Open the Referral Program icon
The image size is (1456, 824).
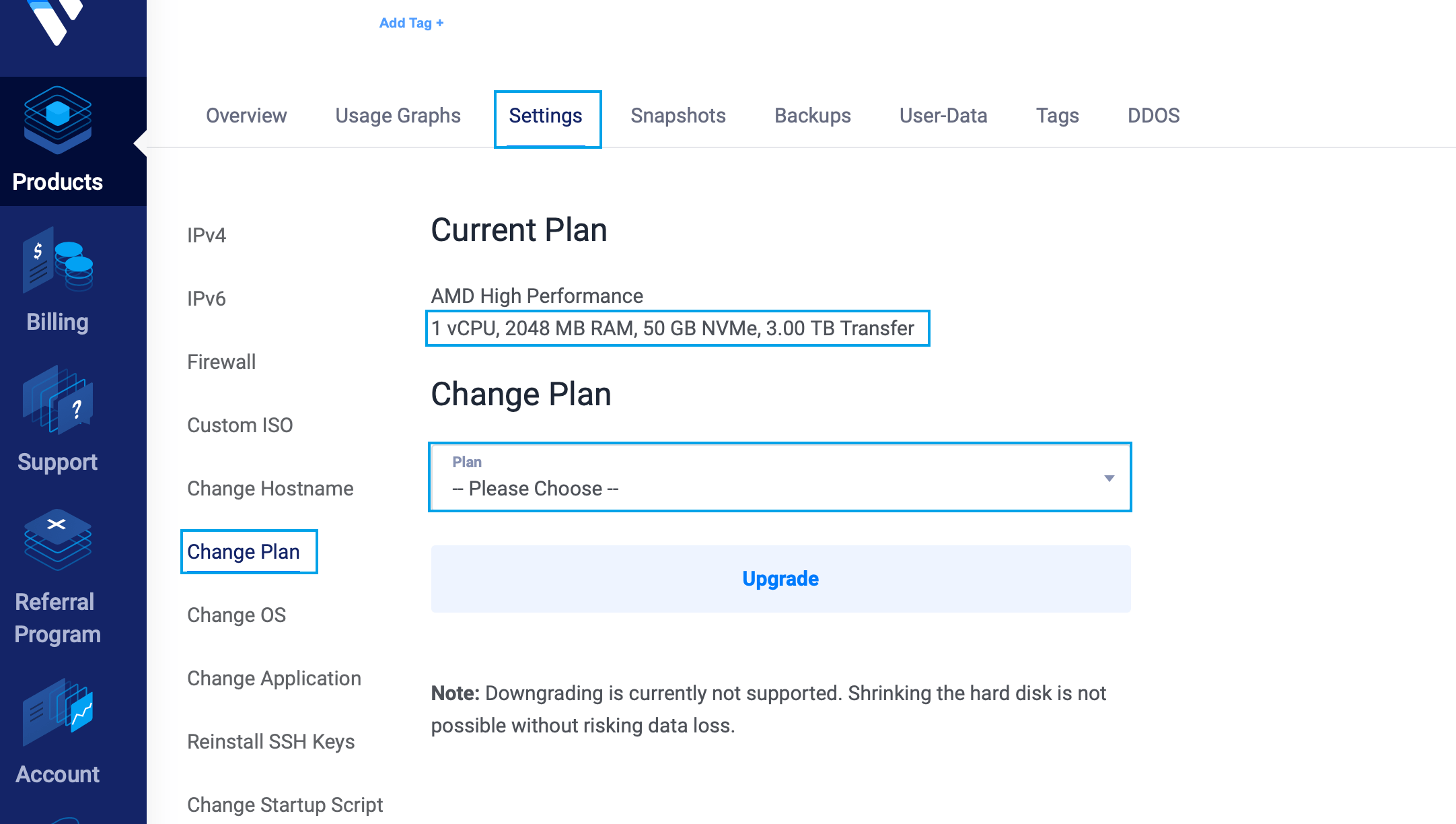pos(58,540)
